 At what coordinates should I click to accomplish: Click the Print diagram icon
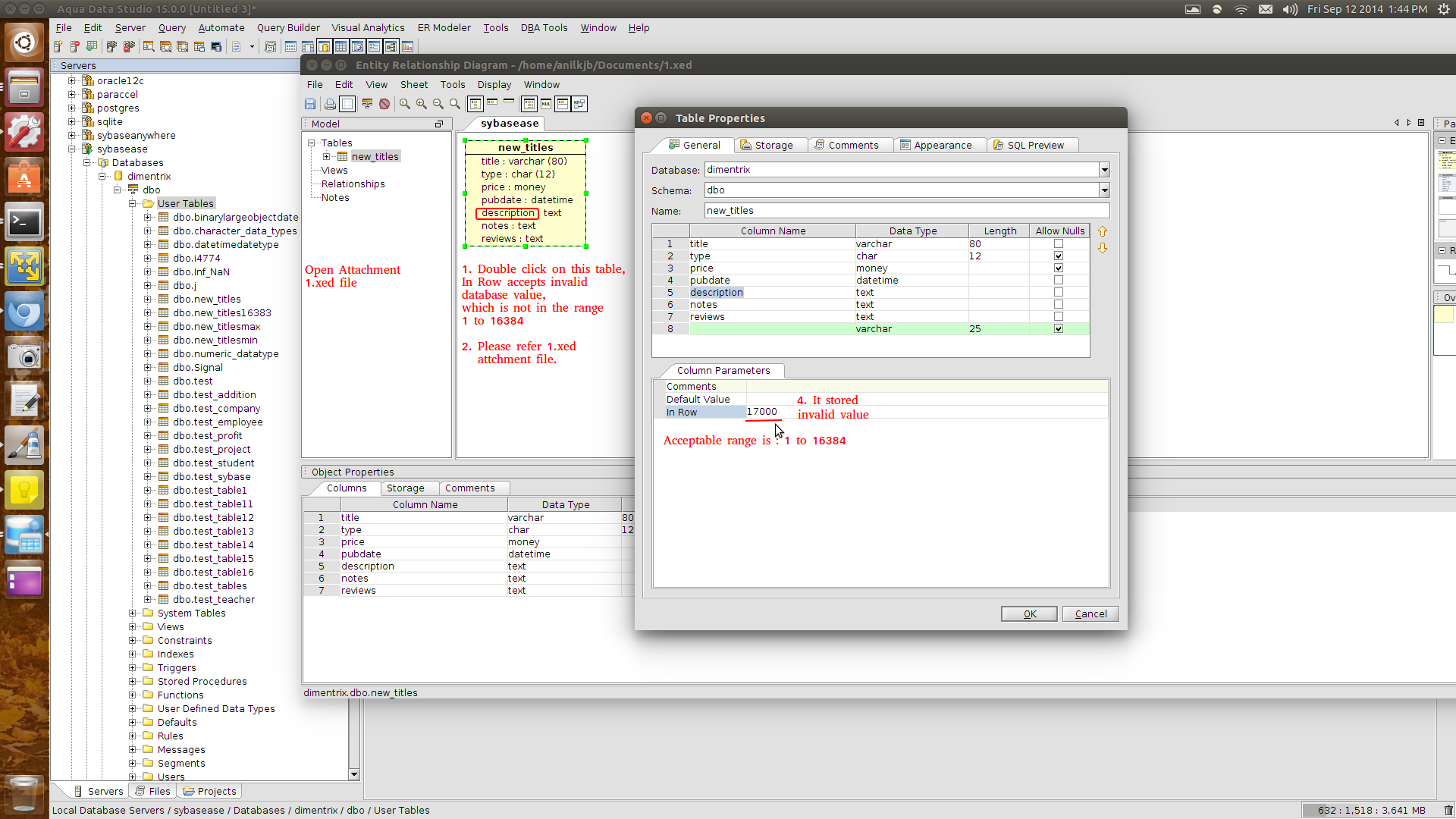[x=330, y=104]
